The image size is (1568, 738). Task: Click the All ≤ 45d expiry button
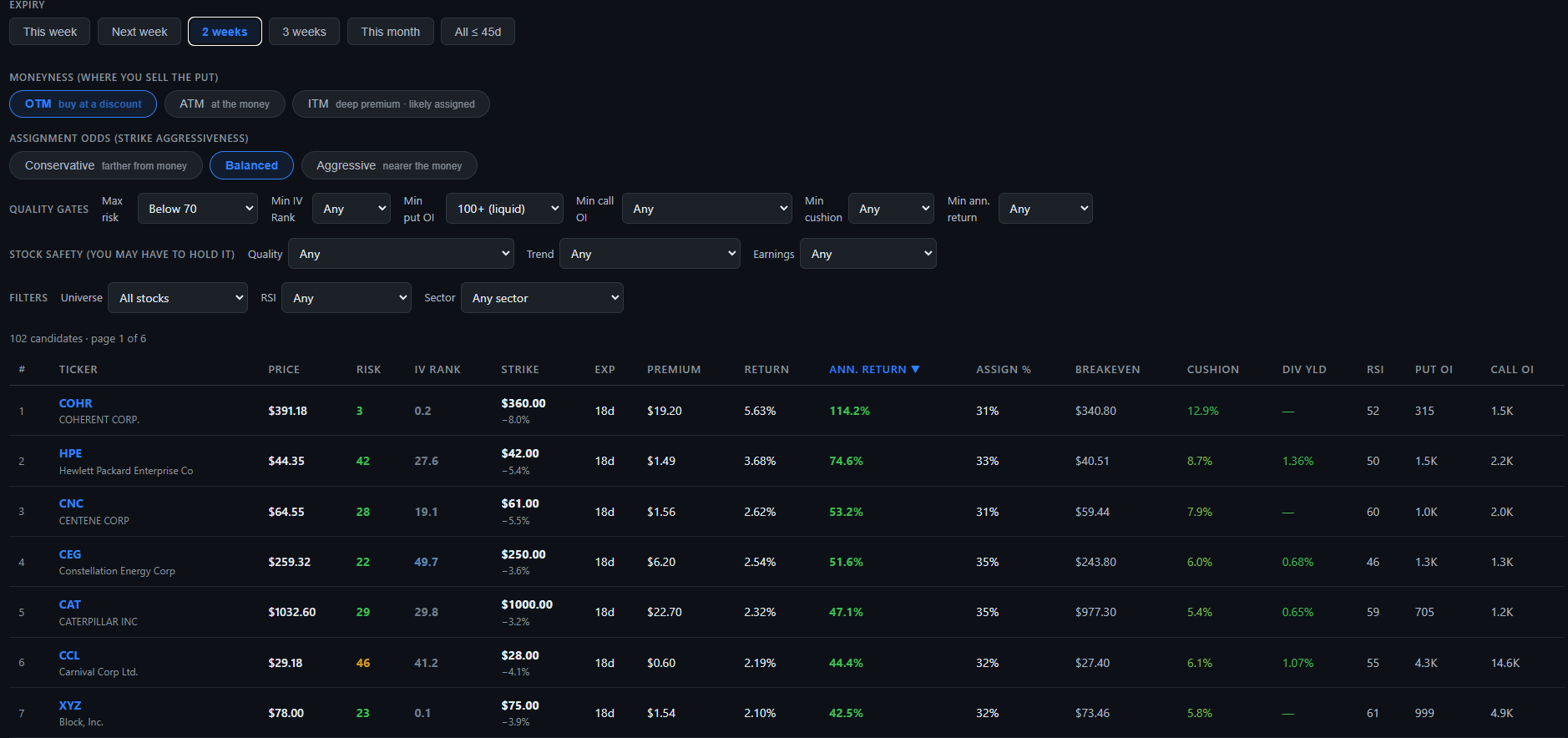click(x=478, y=32)
